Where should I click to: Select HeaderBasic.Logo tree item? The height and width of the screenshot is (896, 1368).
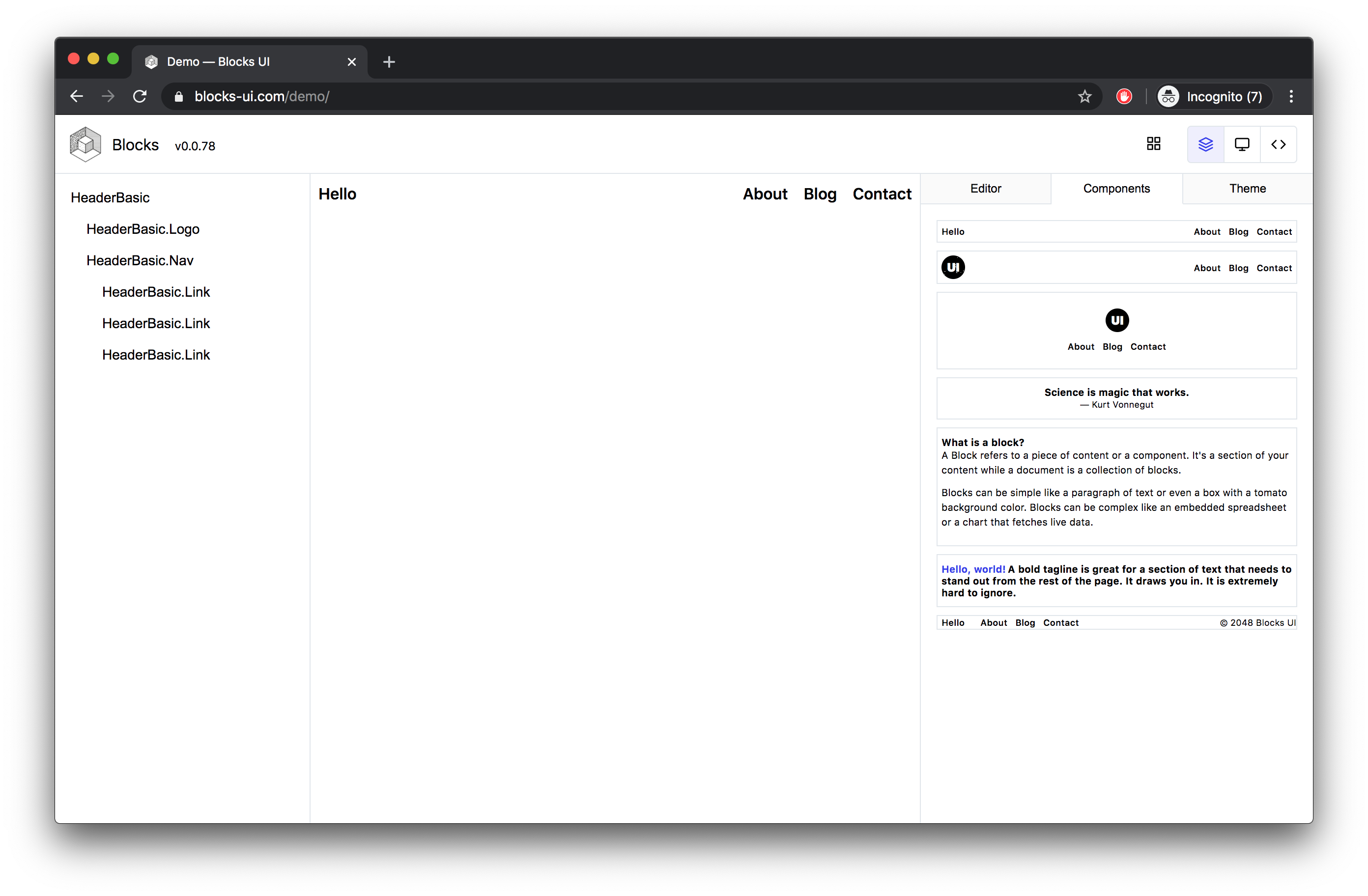click(142, 229)
